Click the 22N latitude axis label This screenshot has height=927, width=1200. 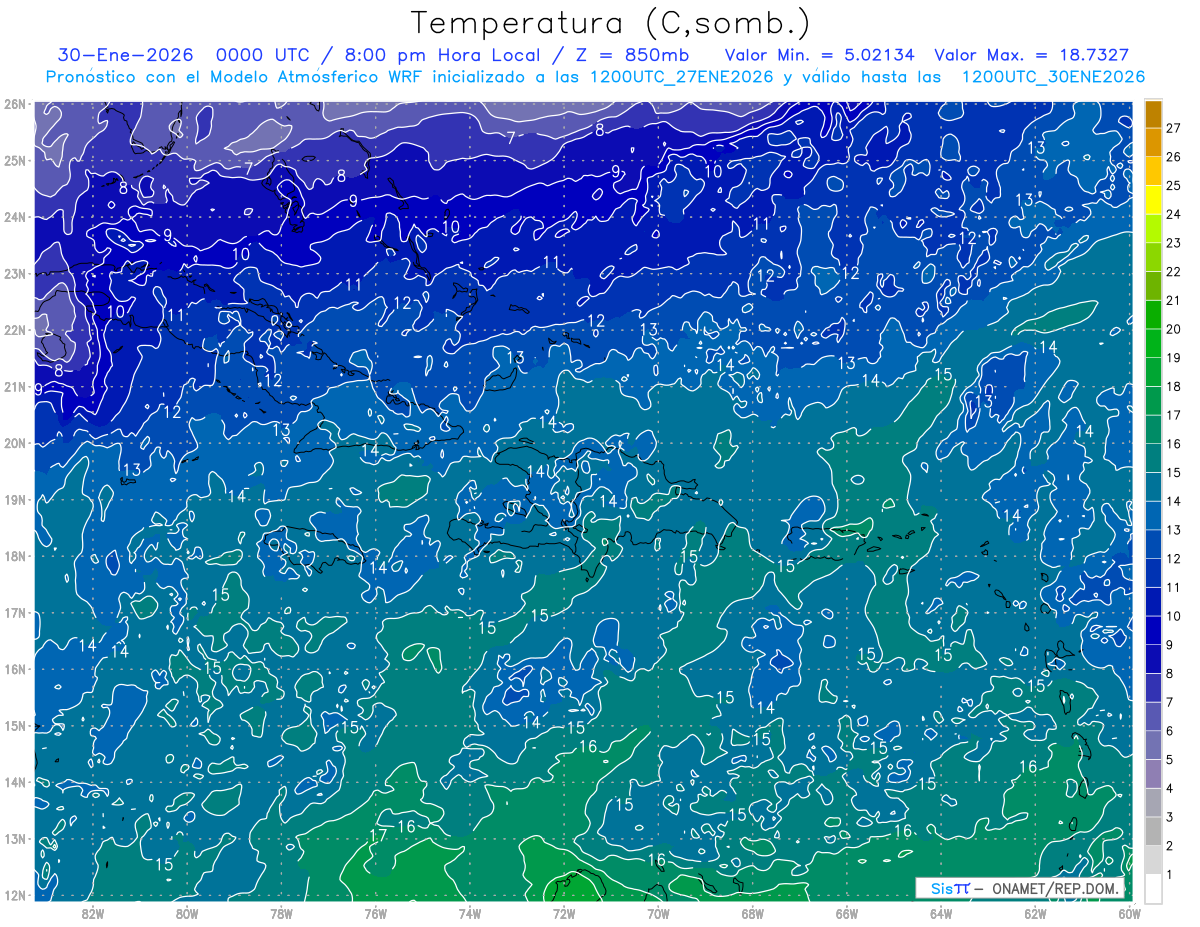(14, 330)
